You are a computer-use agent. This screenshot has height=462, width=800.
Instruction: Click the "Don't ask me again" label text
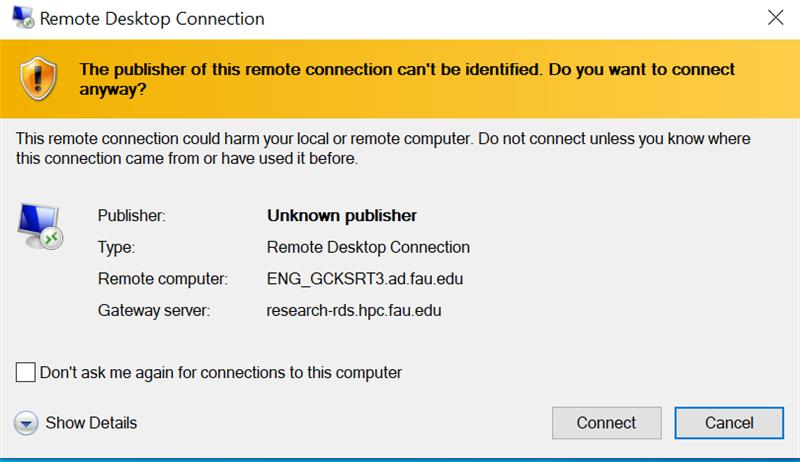[x=220, y=372]
